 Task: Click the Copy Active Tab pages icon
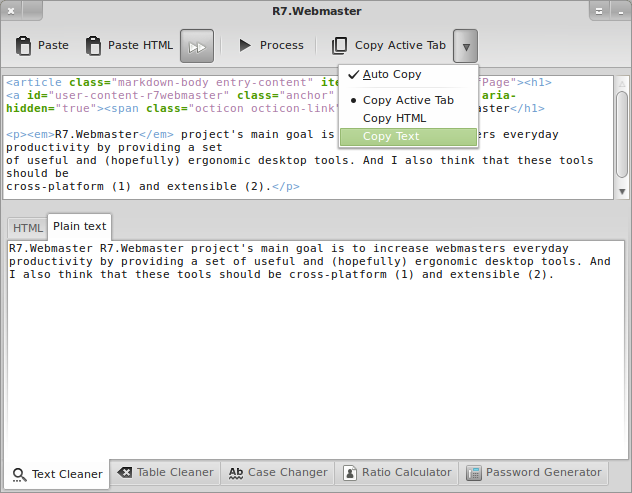point(339,46)
